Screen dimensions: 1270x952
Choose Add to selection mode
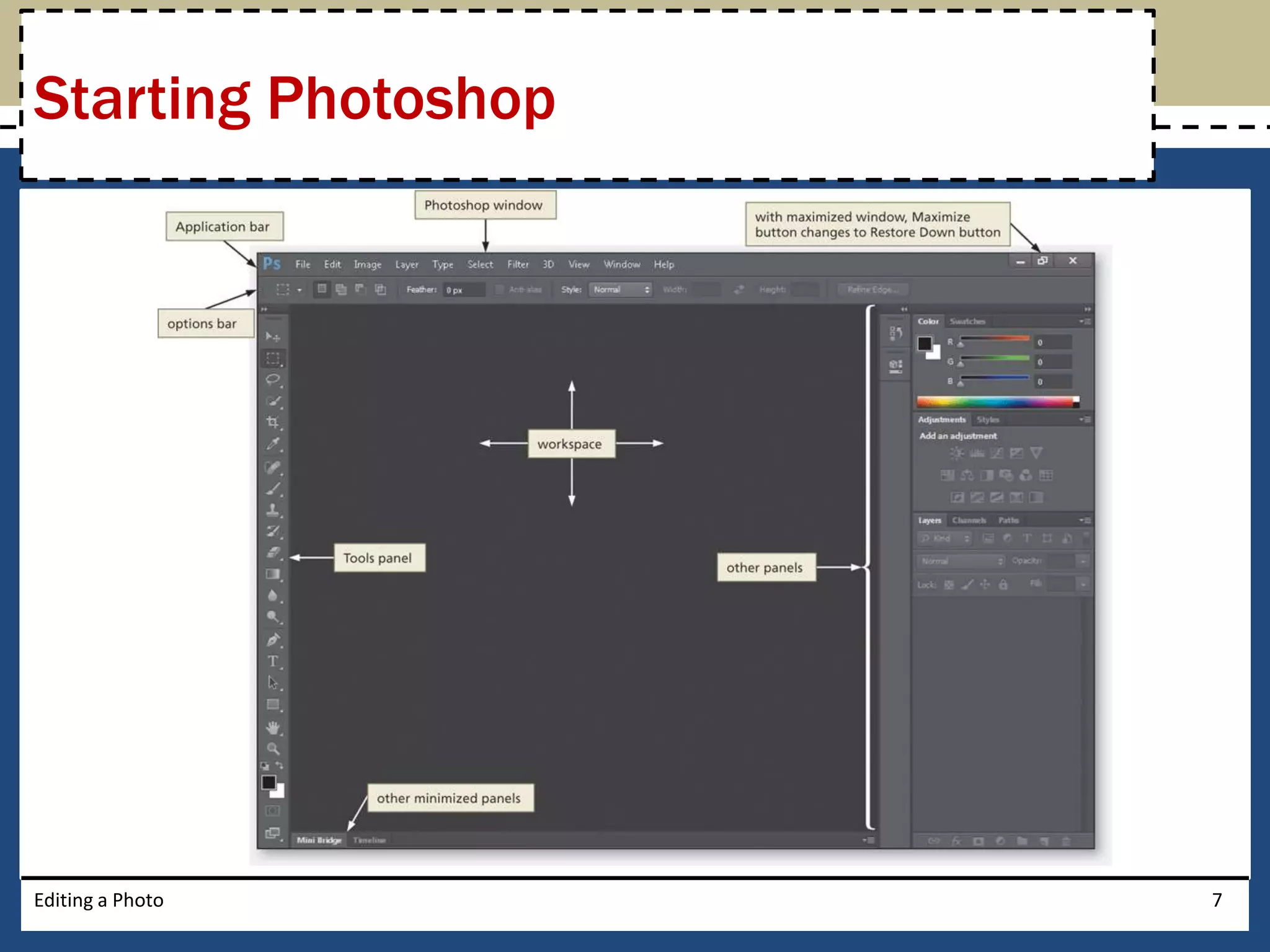[341, 289]
